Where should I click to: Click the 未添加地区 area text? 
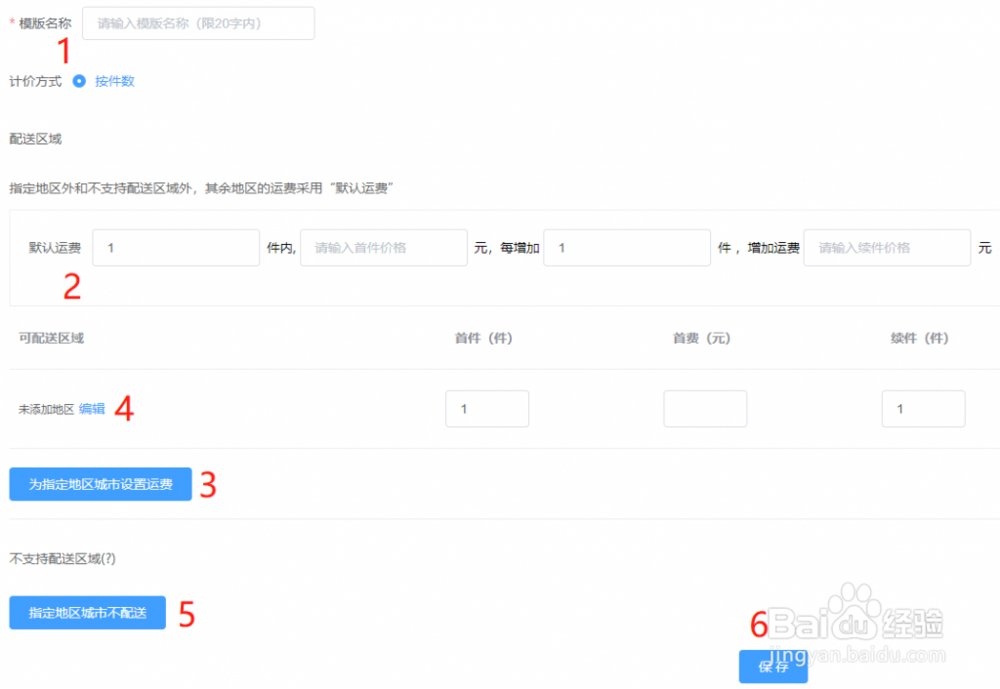point(44,408)
